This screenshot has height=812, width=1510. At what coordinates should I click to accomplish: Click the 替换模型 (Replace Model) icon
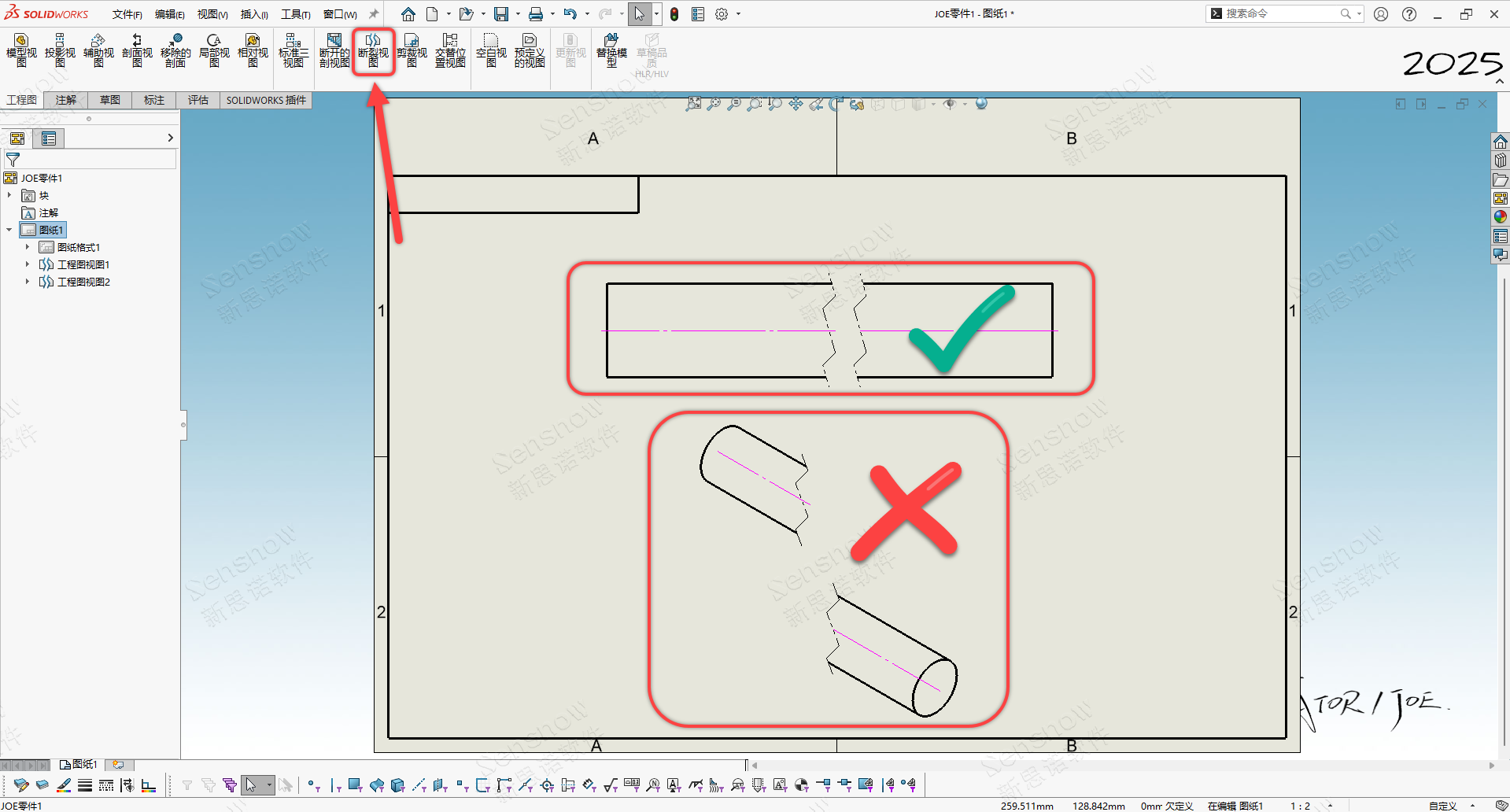point(611,50)
